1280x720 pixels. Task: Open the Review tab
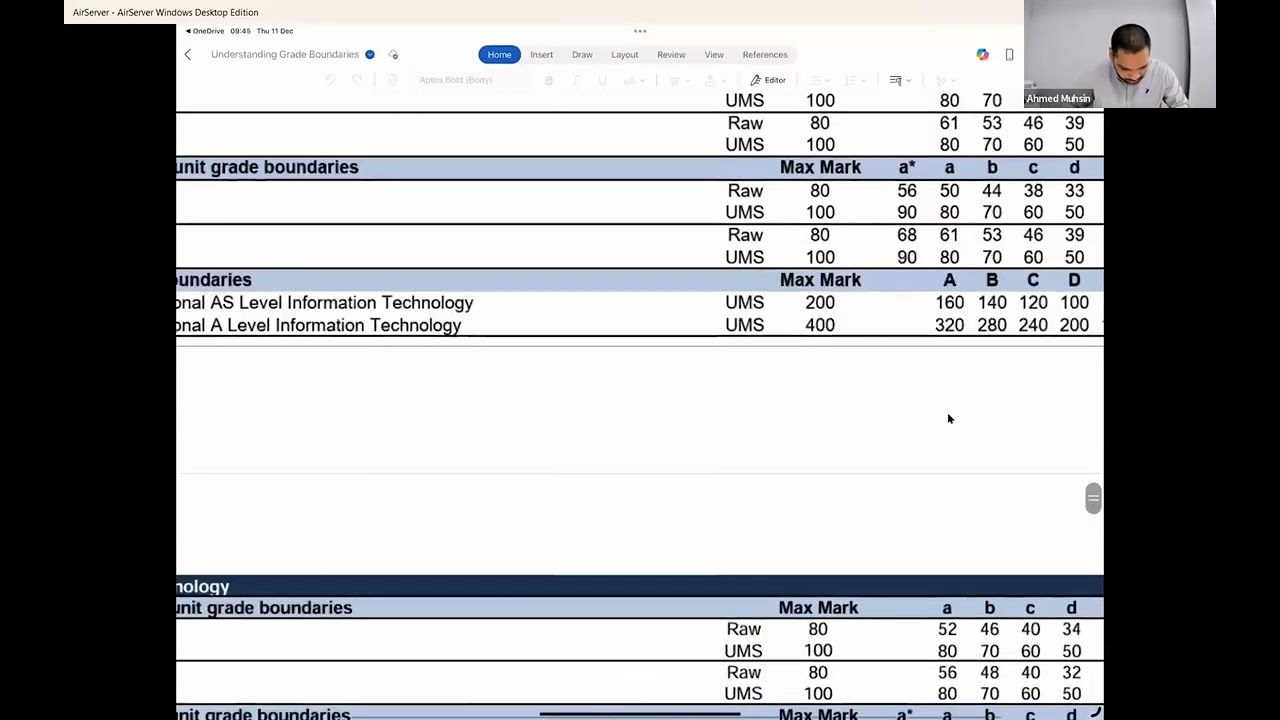point(671,54)
